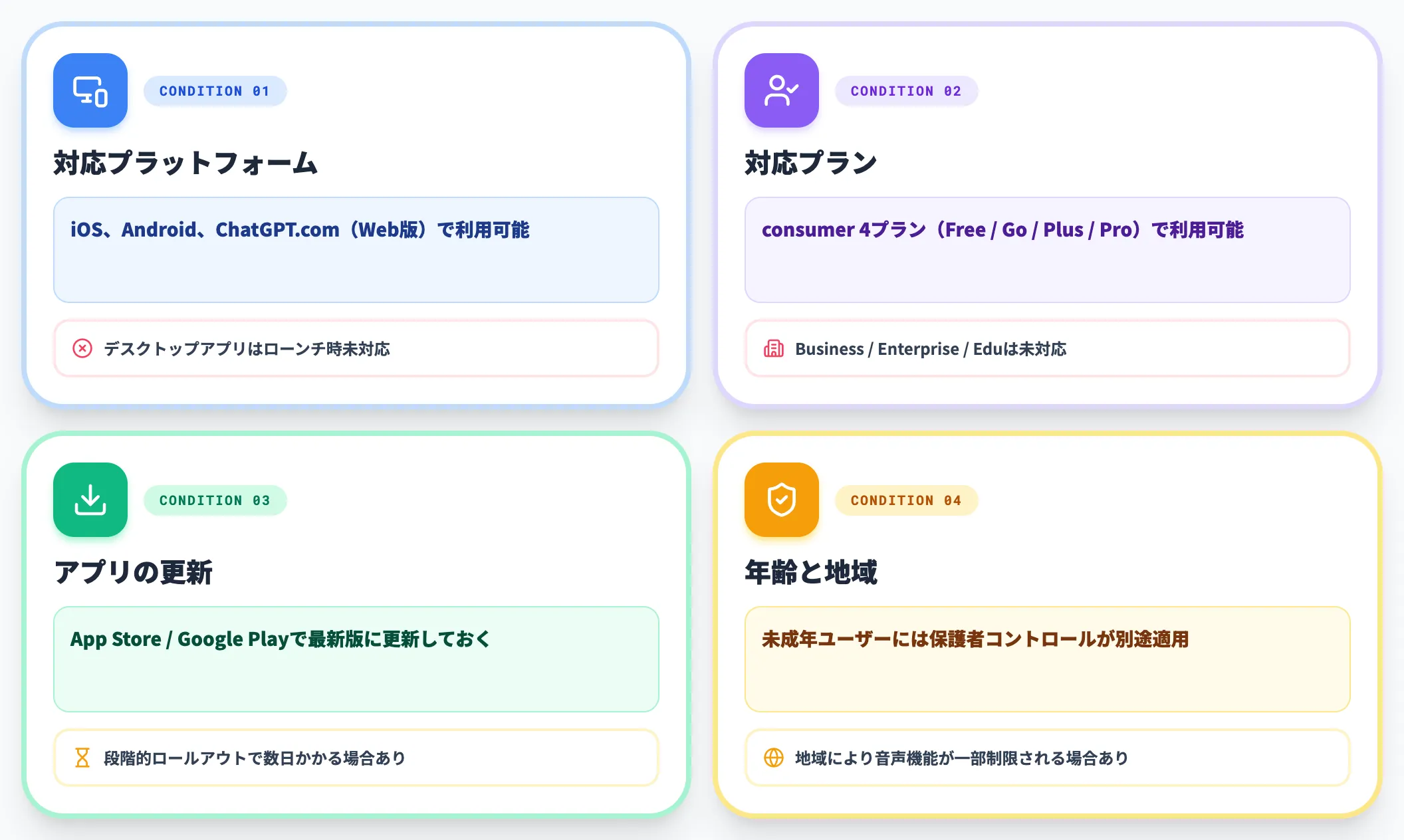
Task: Click the text 未成年ユーザーには保護者コントロールが別途適用
Action: pyautogui.click(x=975, y=639)
